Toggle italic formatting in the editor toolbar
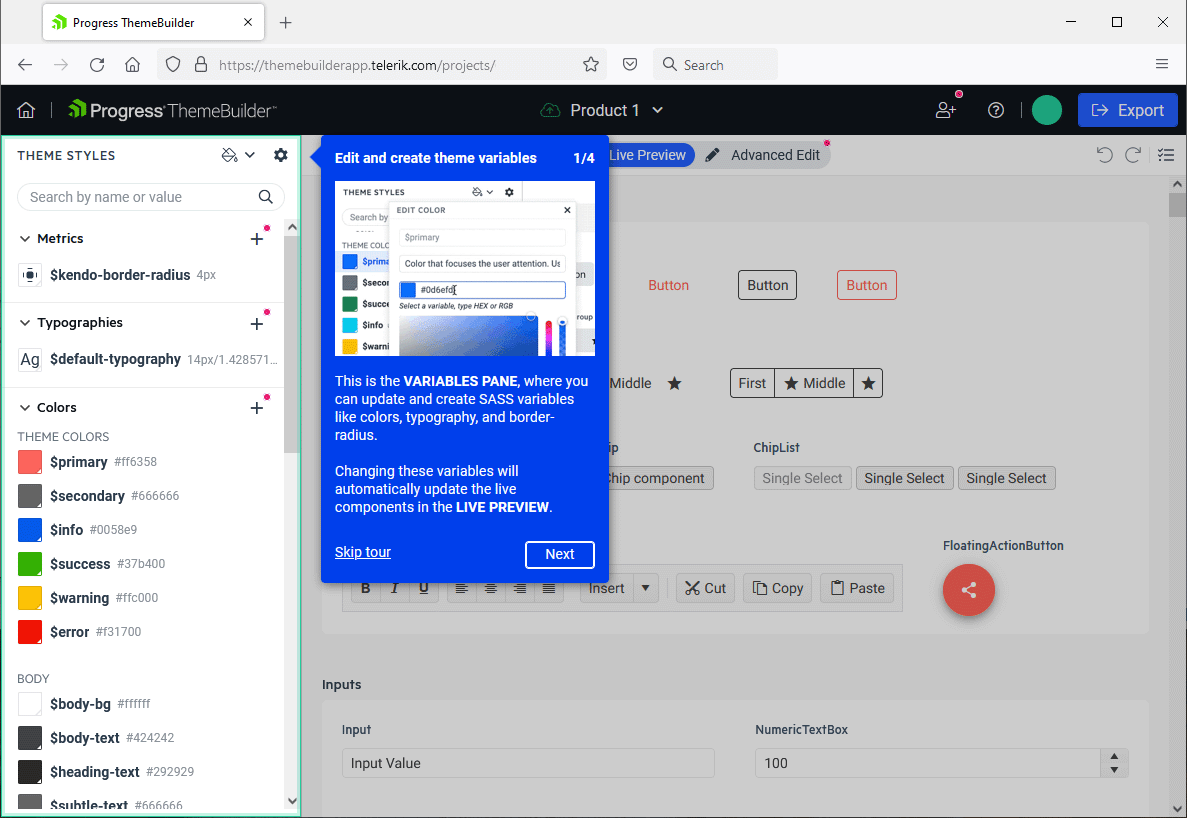Image resolution: width=1187 pixels, height=818 pixels. (394, 588)
